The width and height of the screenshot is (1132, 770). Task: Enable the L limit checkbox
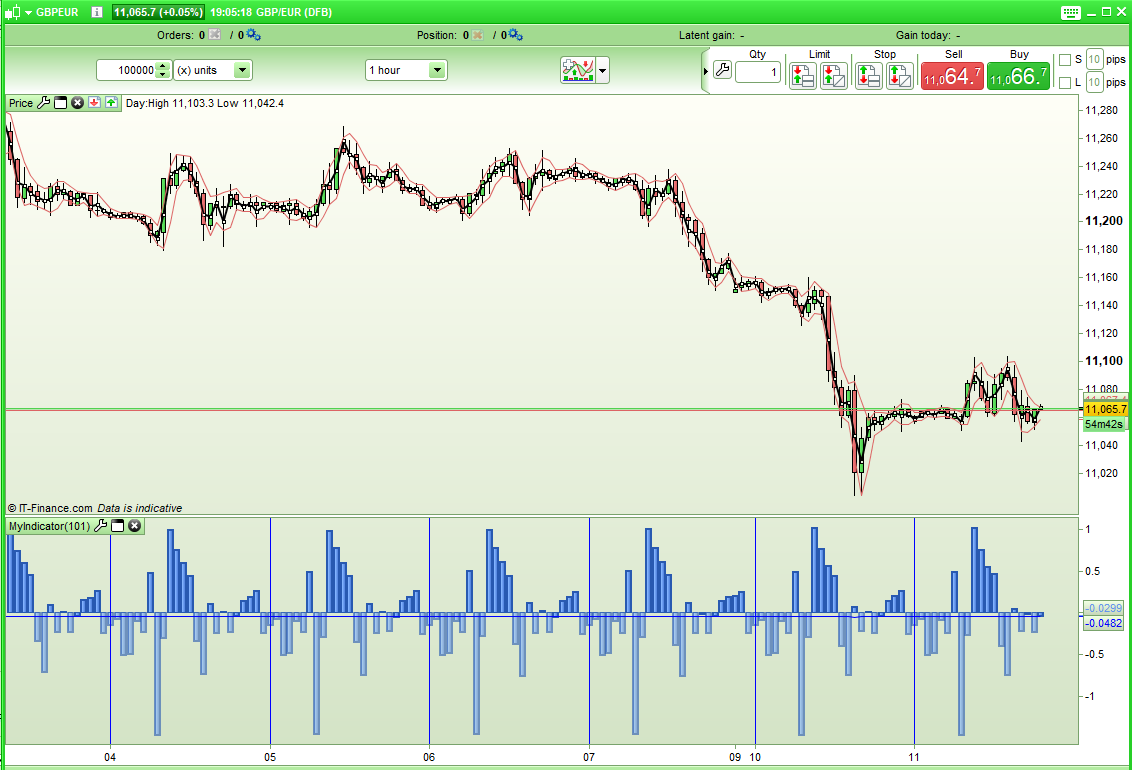tap(1064, 82)
